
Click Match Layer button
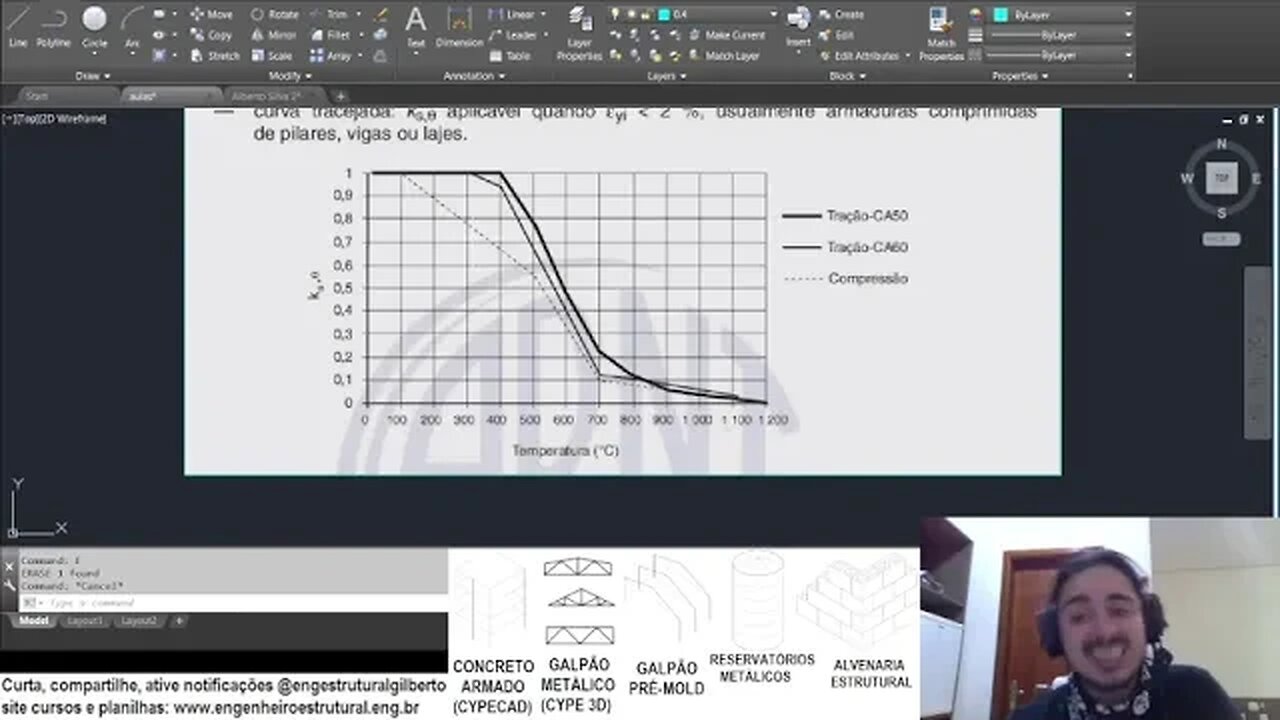tap(724, 56)
